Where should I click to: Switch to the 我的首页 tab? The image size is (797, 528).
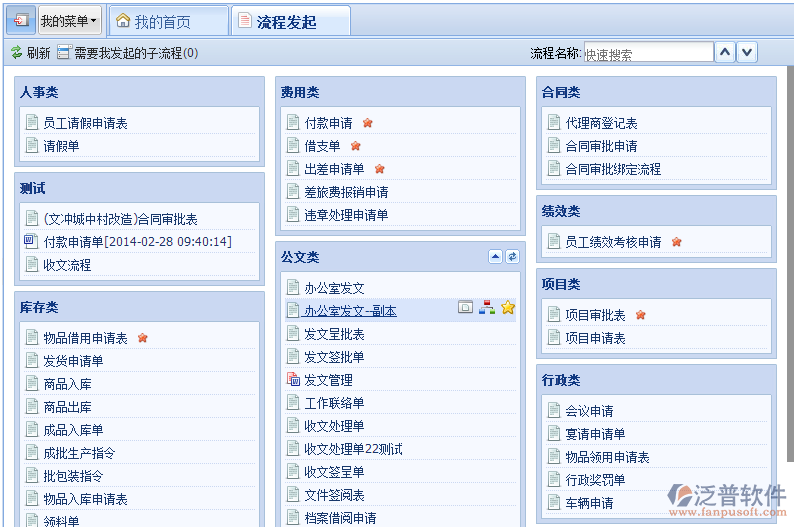point(166,21)
